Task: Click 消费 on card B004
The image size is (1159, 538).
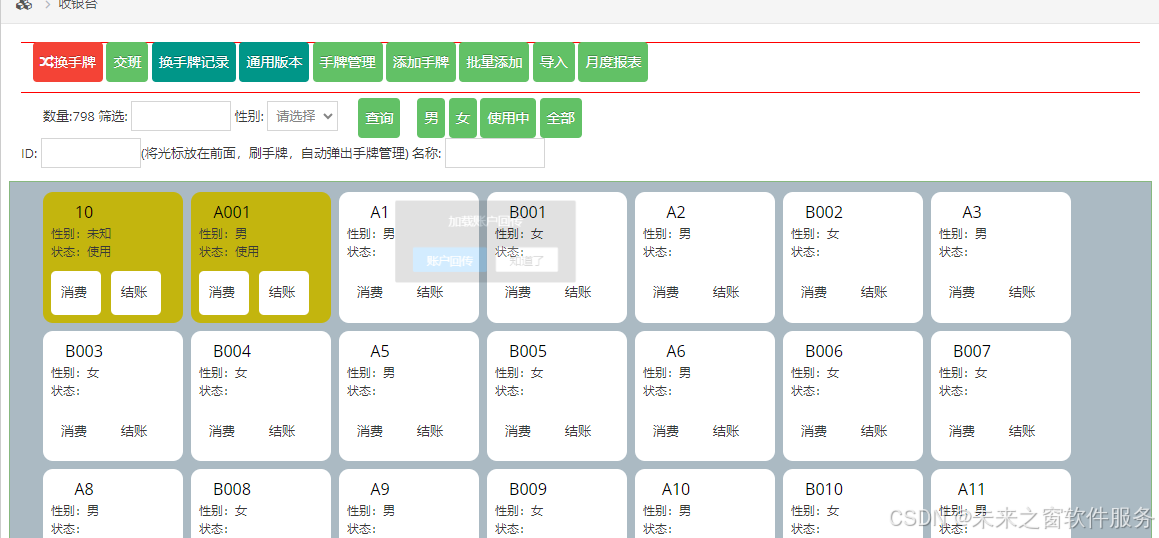Action: (x=222, y=432)
